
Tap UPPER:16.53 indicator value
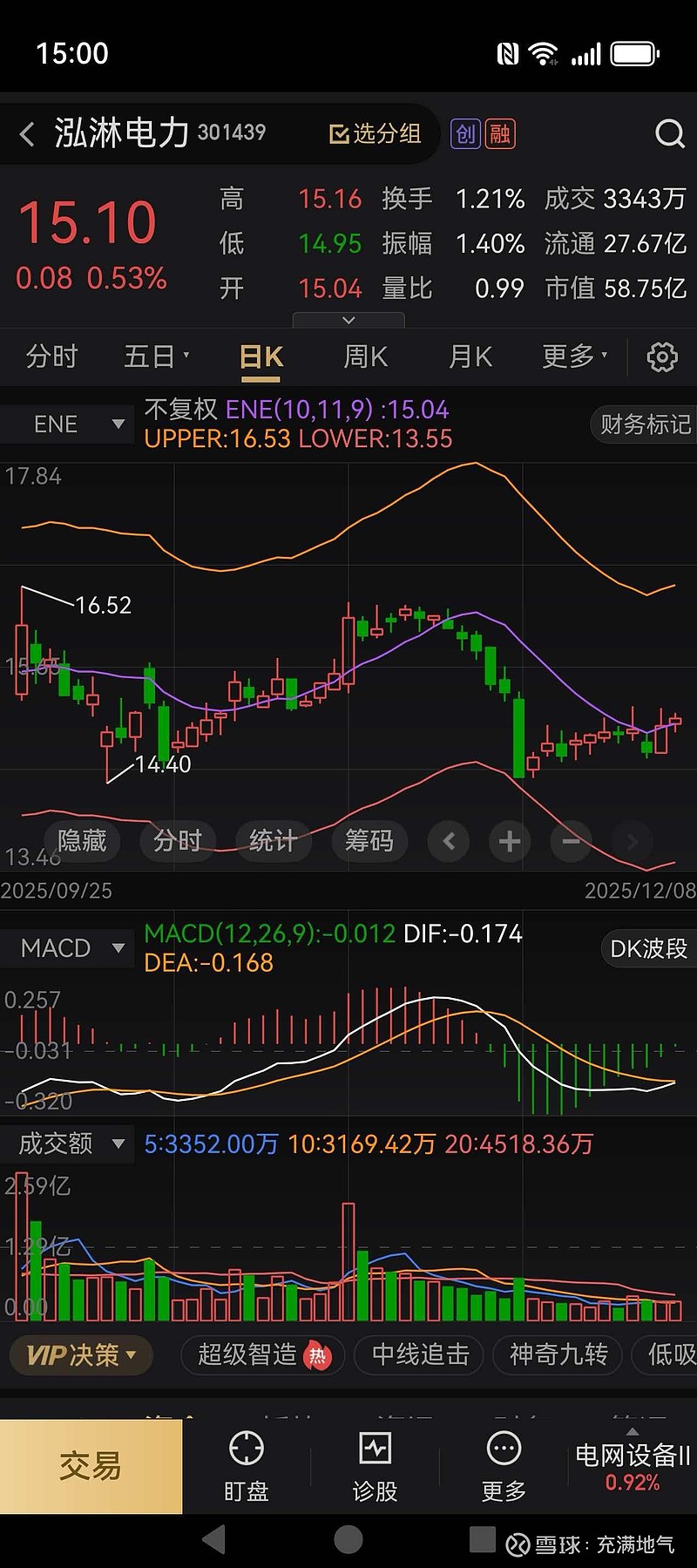click(x=217, y=438)
